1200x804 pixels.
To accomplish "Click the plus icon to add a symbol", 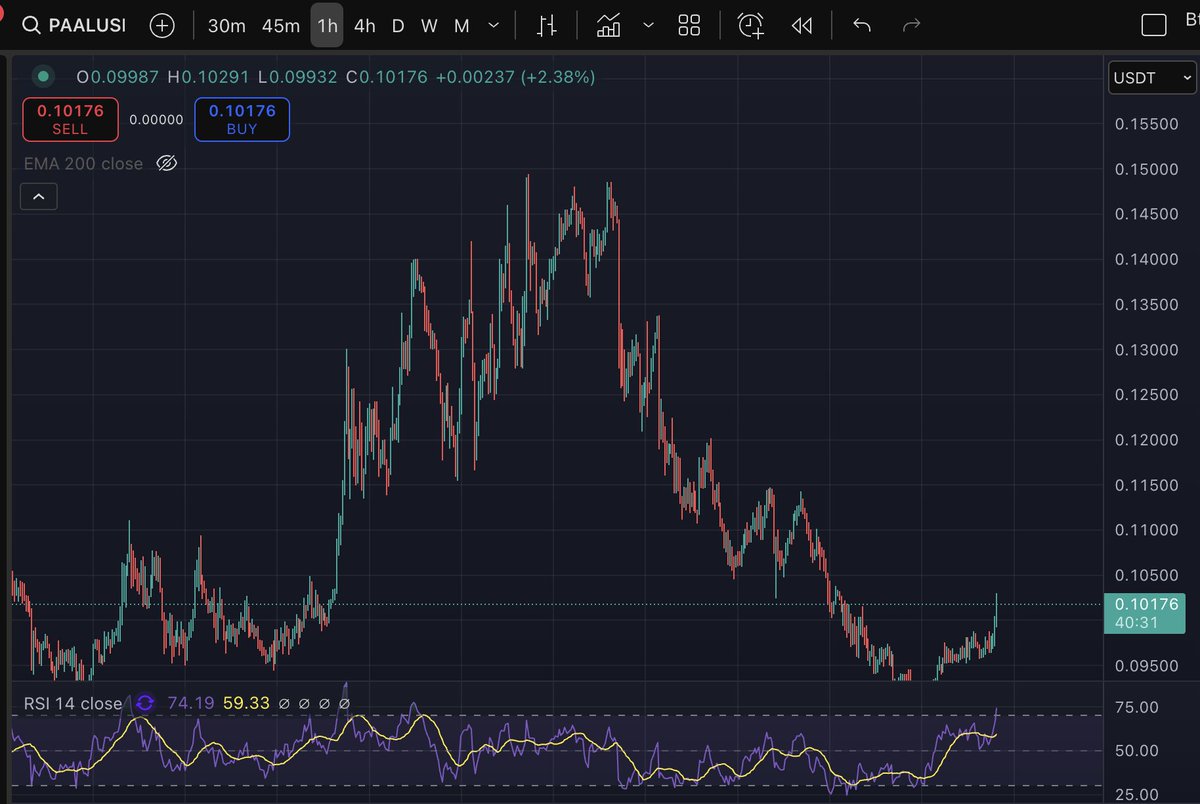I will 161,25.
